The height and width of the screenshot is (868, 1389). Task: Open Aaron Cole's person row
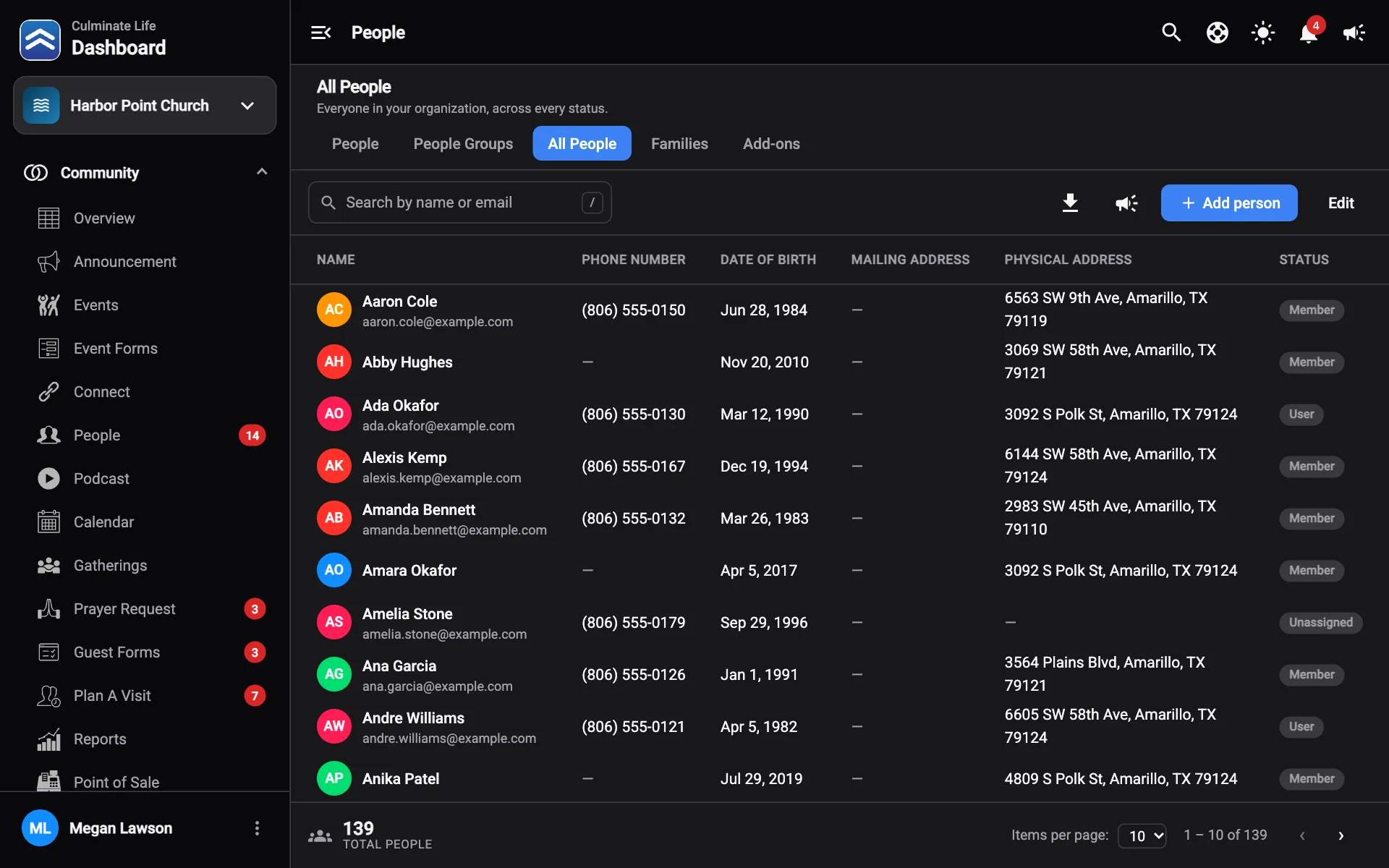(839, 310)
